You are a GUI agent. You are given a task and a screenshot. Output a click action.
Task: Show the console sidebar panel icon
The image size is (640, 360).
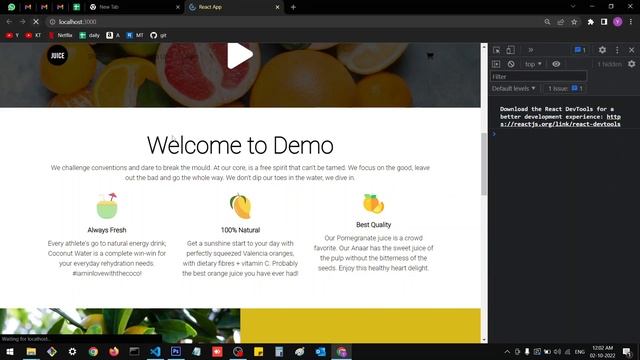(496, 64)
